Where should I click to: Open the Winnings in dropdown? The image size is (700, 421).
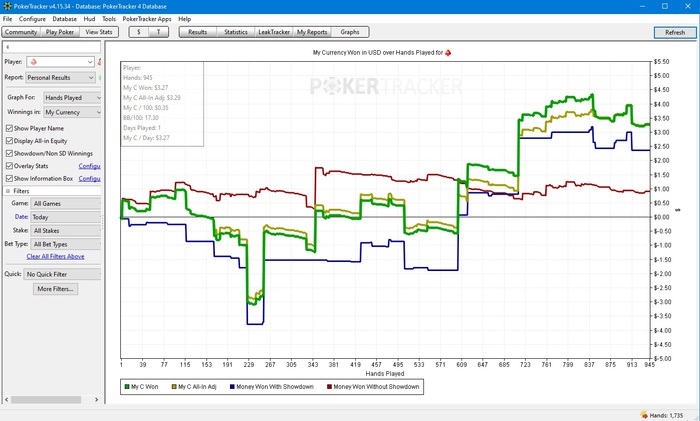pyautogui.click(x=72, y=113)
